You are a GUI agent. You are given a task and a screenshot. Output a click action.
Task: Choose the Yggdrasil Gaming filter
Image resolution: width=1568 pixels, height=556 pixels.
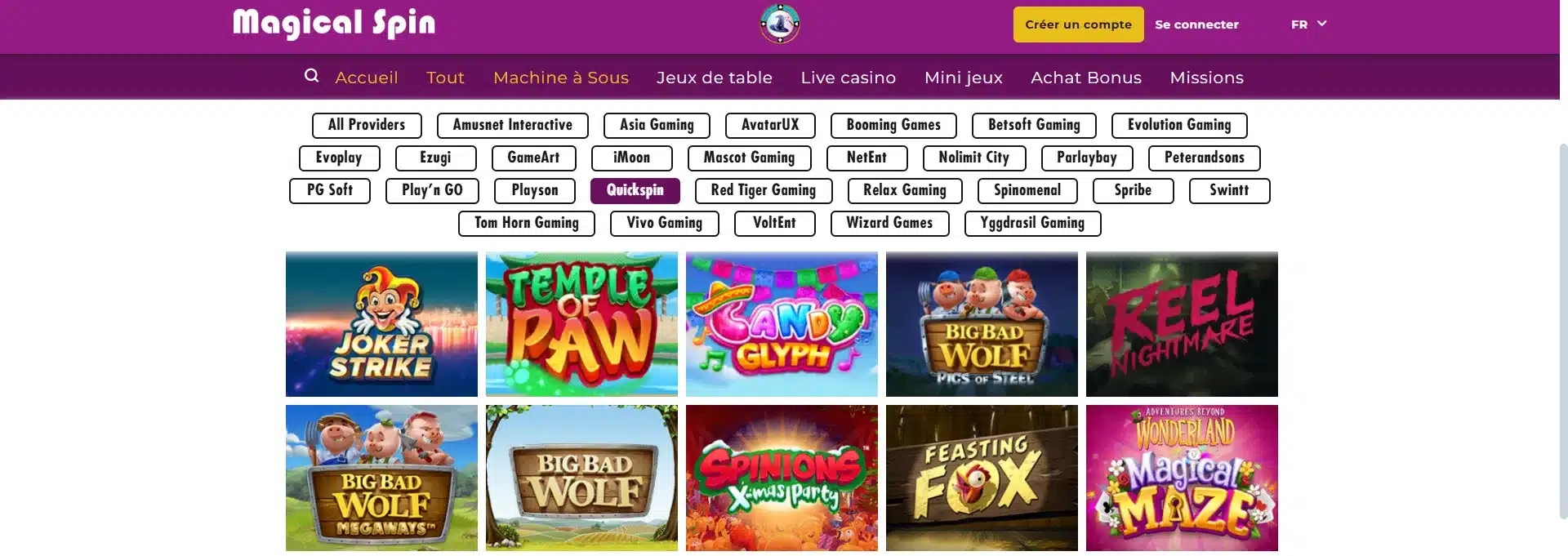1032,223
